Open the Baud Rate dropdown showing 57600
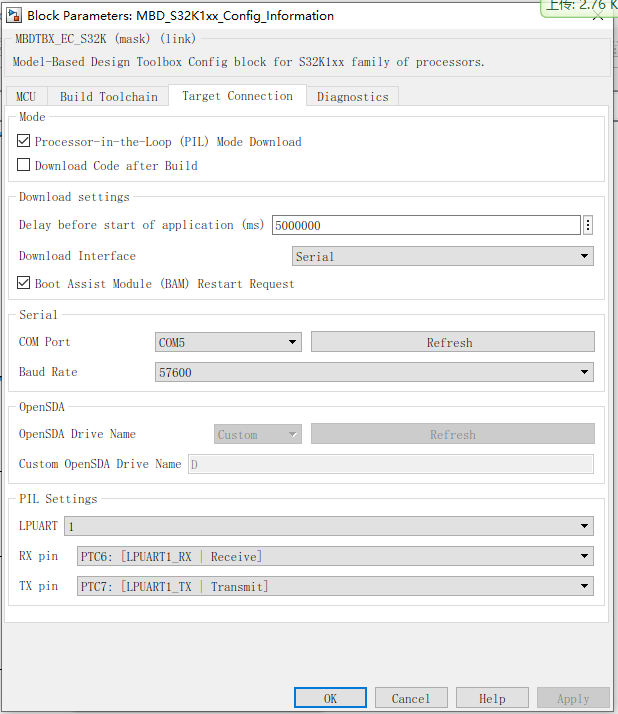This screenshot has height=714, width=618. (374, 372)
